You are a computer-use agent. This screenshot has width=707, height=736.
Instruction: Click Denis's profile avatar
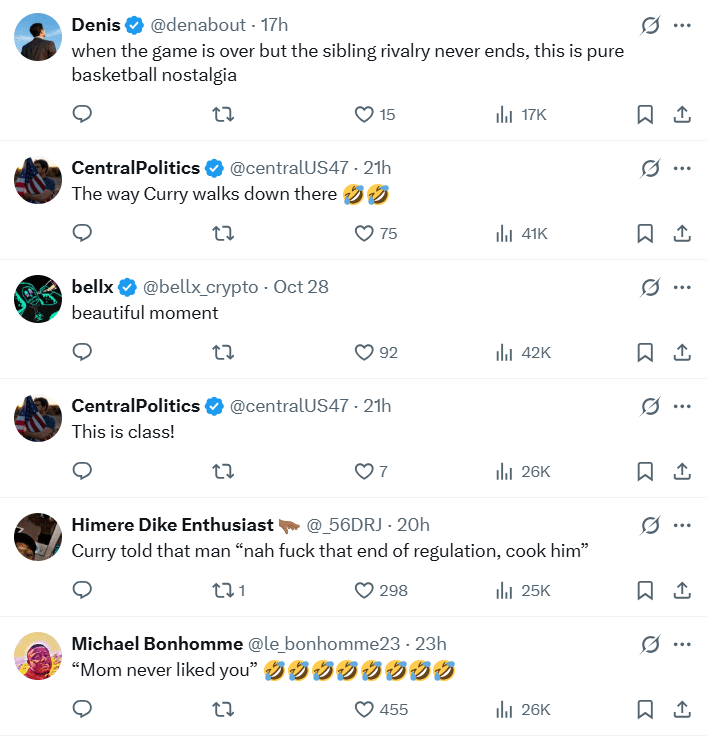click(x=39, y=37)
